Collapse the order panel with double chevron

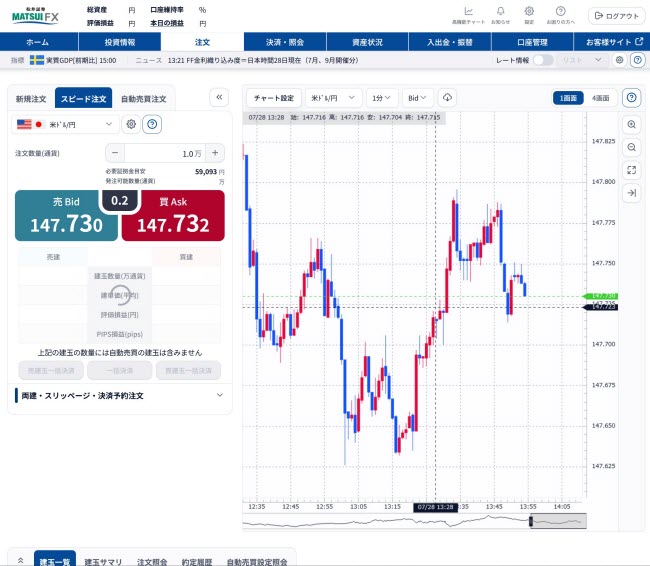219,97
